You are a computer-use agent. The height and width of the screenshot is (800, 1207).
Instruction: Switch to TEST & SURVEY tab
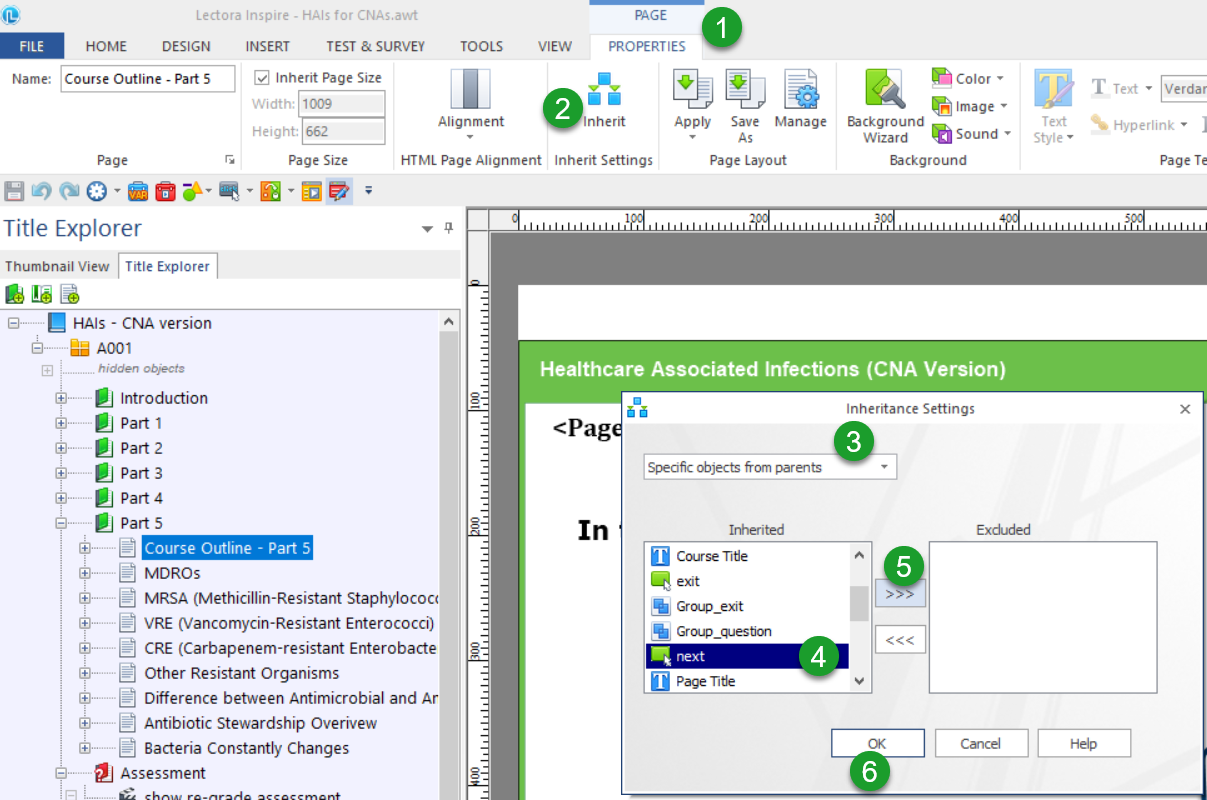click(x=375, y=46)
